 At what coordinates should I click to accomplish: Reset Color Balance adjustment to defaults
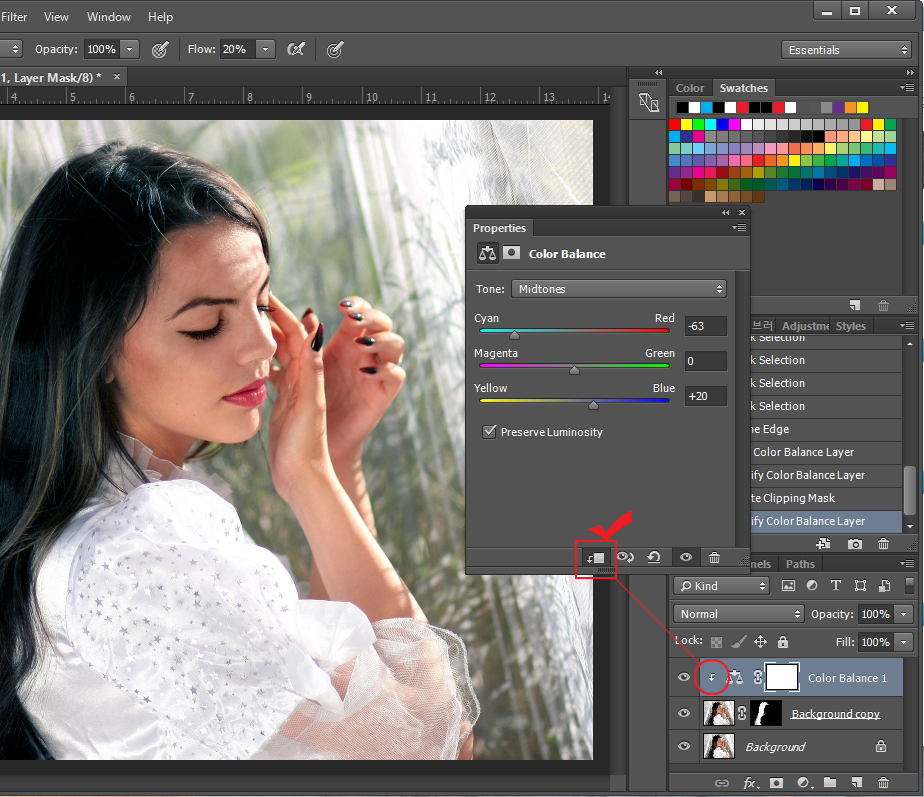click(x=654, y=557)
